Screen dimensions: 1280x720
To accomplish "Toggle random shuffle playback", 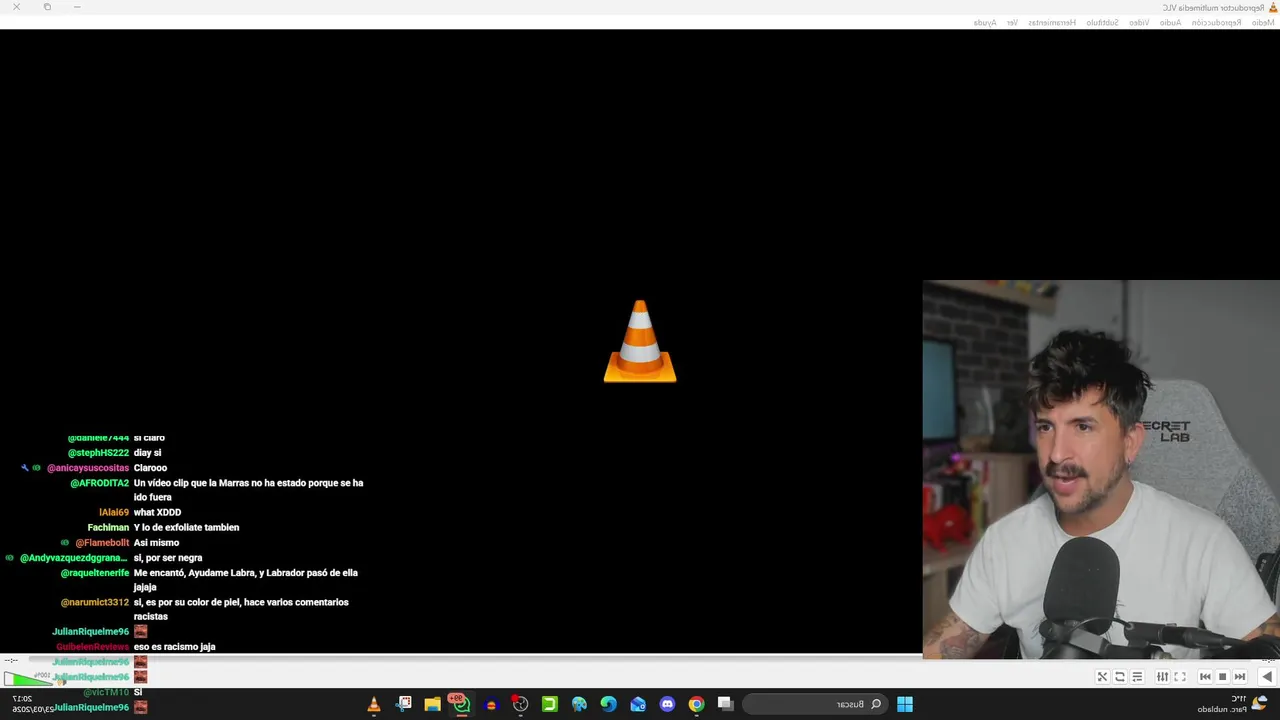I will [1102, 677].
